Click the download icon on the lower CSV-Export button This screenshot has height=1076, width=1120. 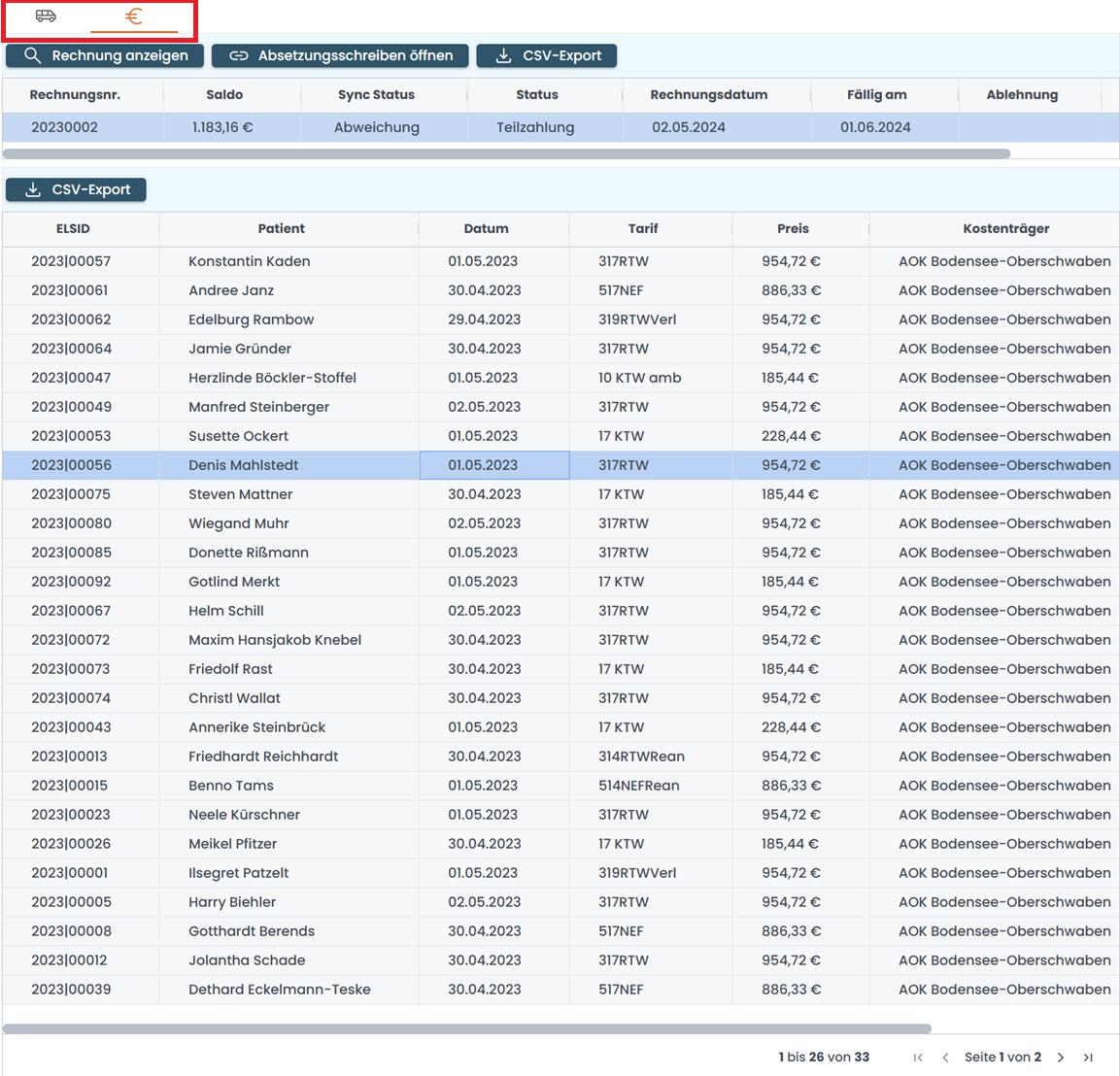31,189
